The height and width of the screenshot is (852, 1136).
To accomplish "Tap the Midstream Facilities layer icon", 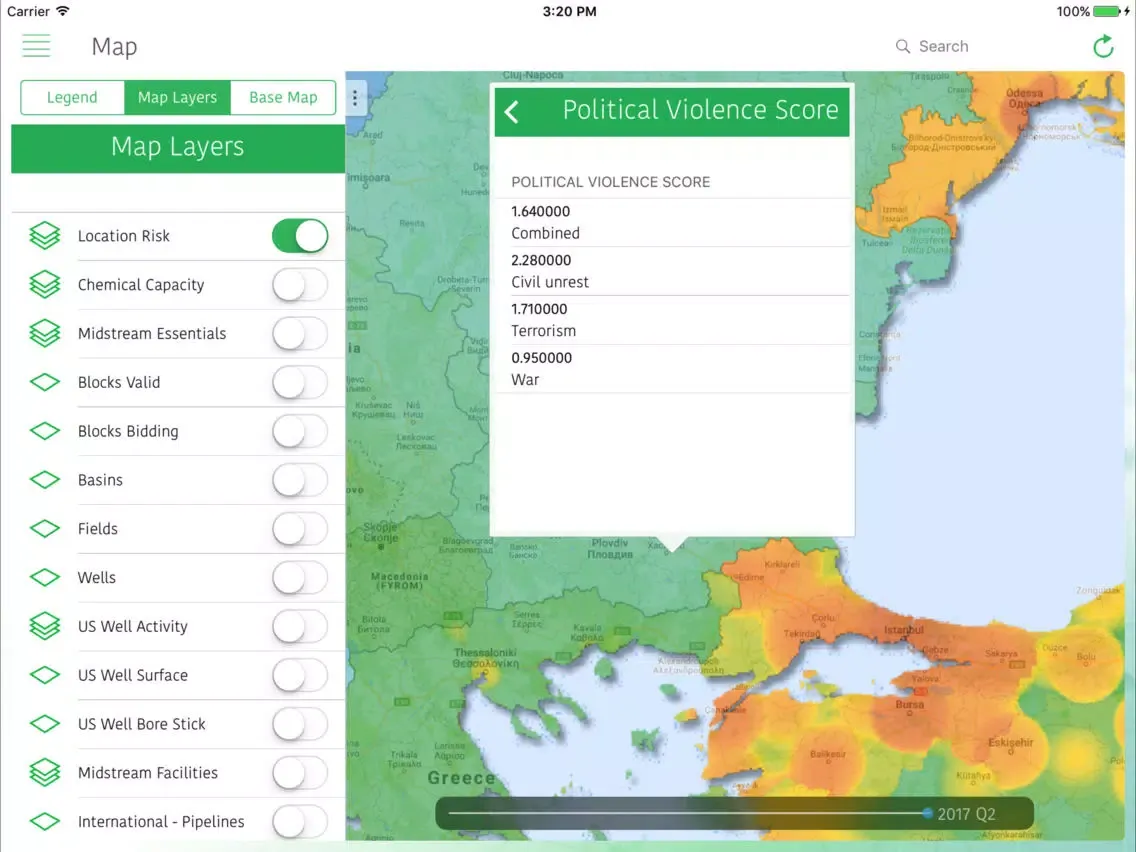I will (45, 772).
